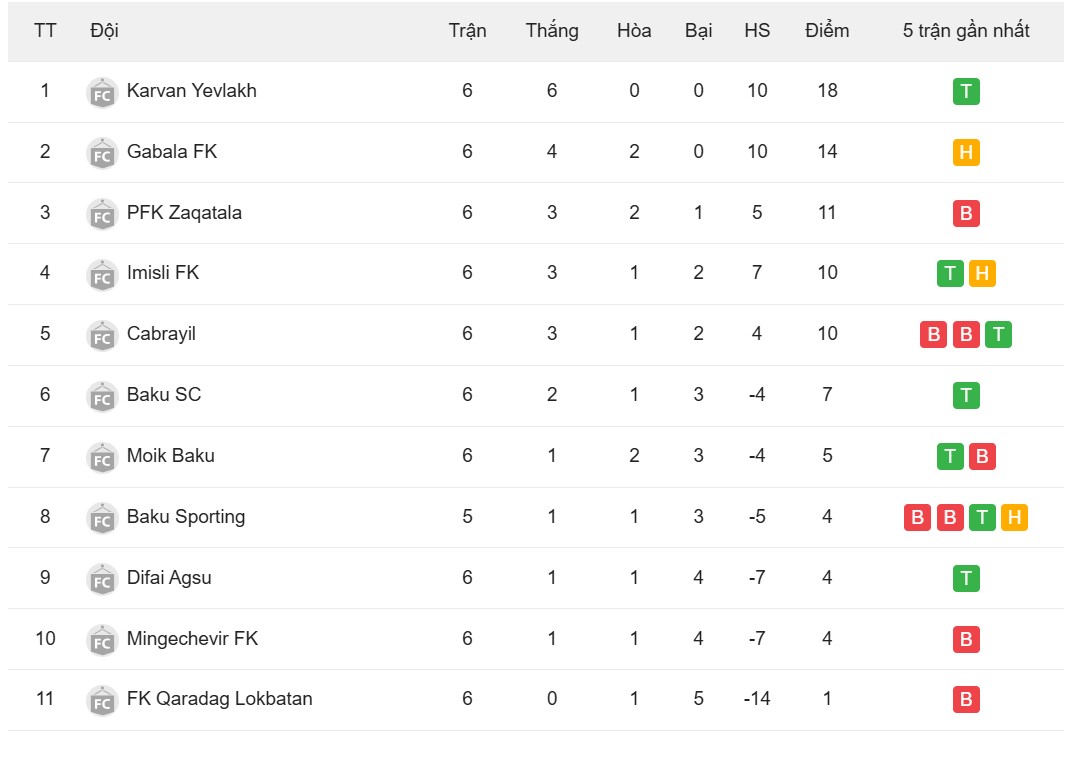The image size is (1072, 768).
Task: Click PFK Zaqatala's red B result badge
Action: (966, 214)
